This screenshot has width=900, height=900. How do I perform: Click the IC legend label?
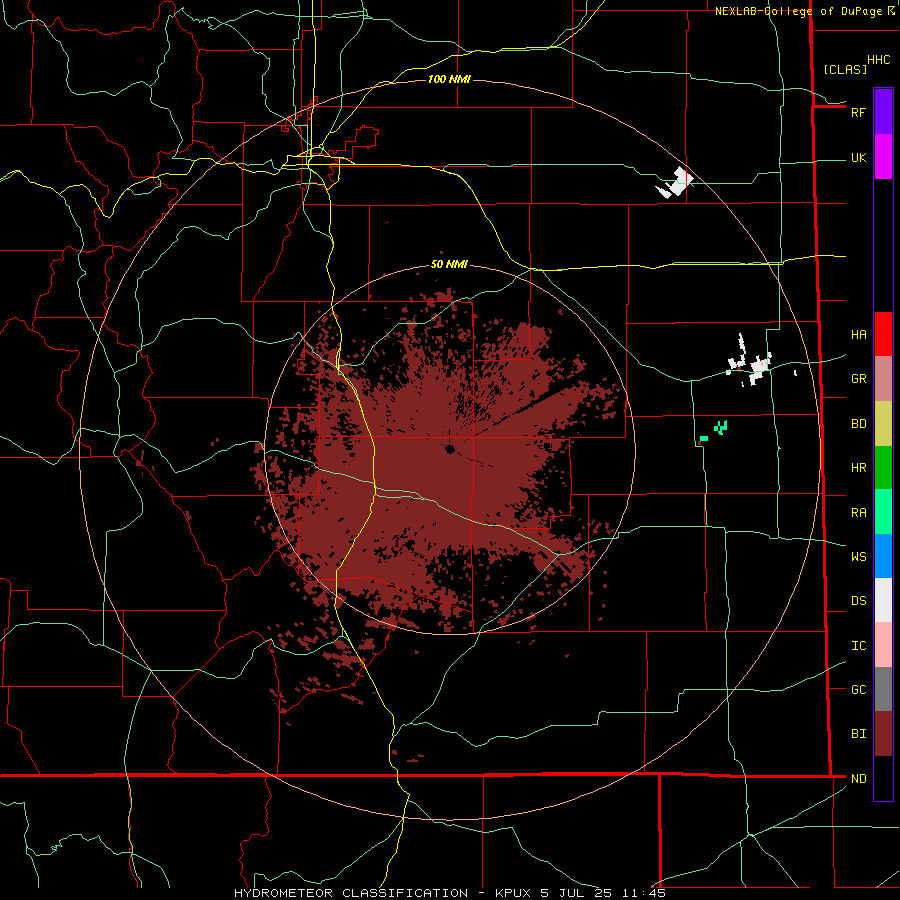[858, 646]
